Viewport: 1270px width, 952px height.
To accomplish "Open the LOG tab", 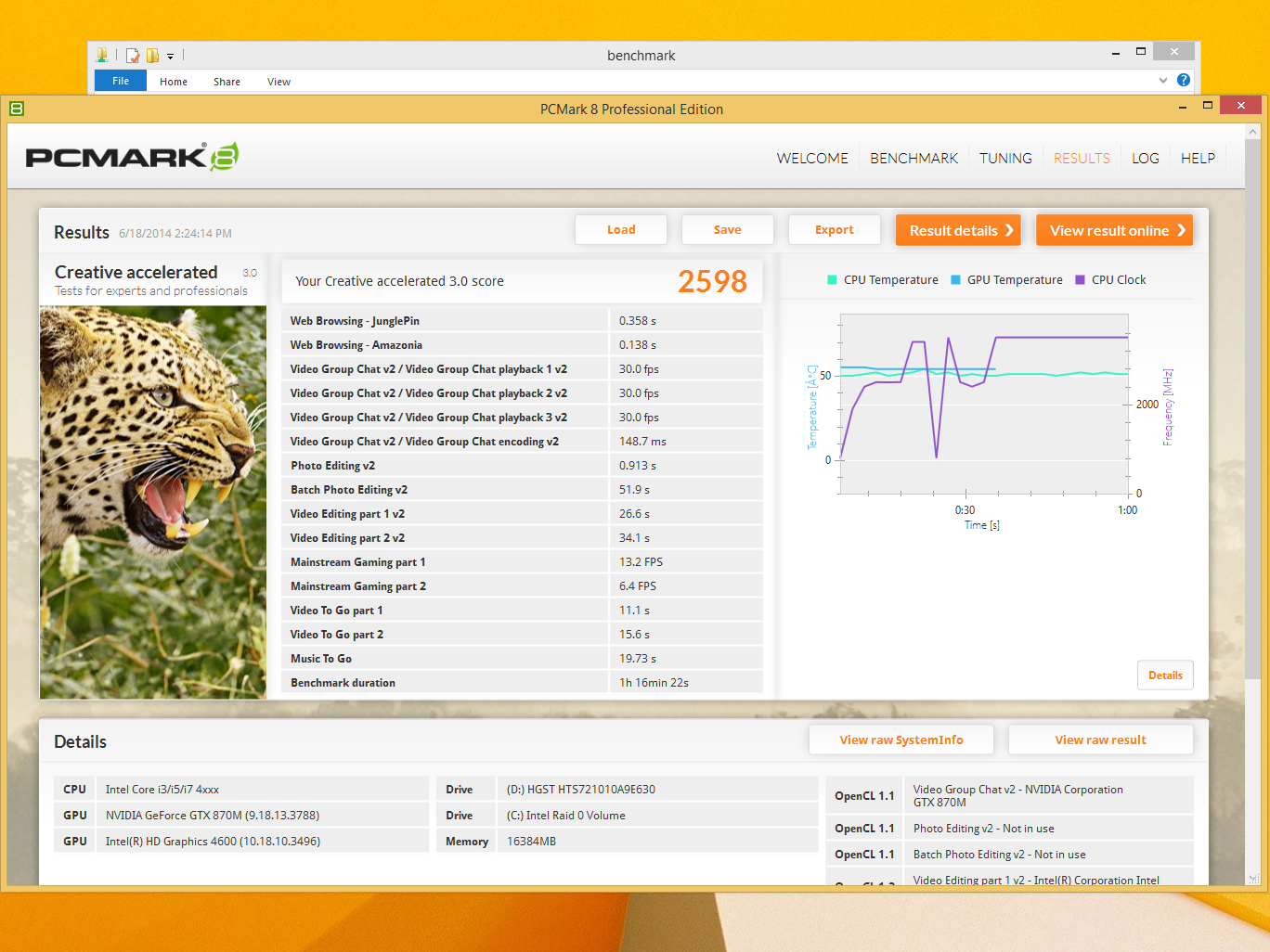I will (1145, 159).
